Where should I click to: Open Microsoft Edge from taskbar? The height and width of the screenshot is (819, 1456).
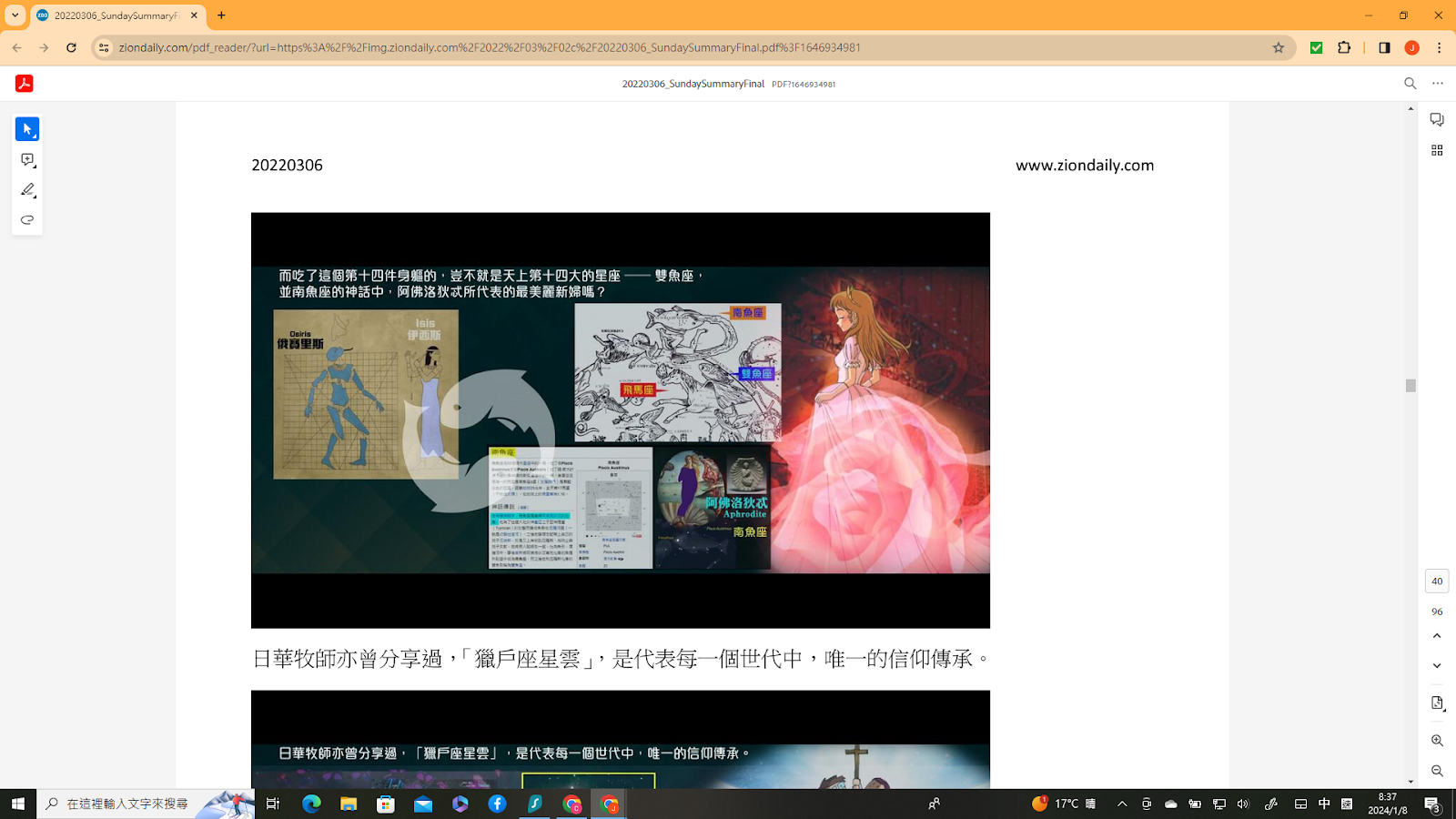(311, 804)
